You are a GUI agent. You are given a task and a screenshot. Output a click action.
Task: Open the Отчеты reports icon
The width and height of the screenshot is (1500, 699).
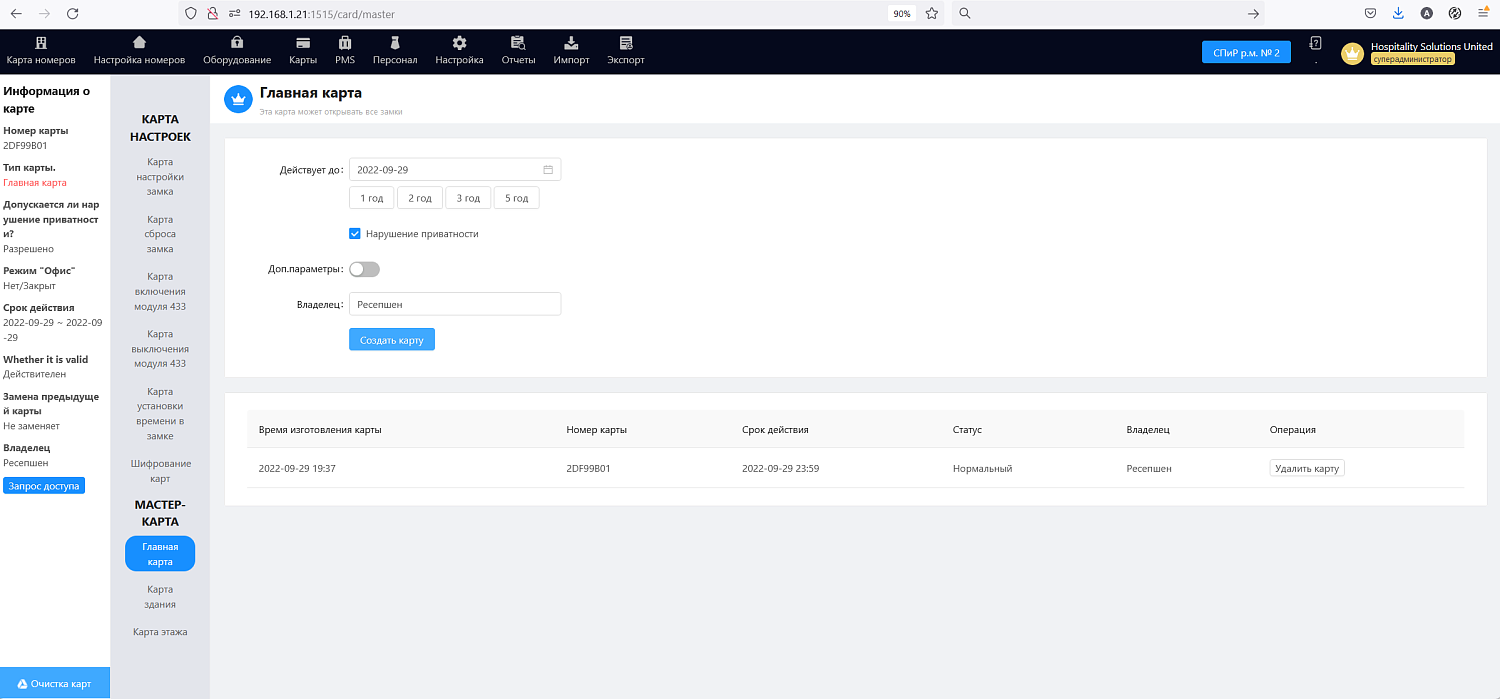(x=518, y=43)
